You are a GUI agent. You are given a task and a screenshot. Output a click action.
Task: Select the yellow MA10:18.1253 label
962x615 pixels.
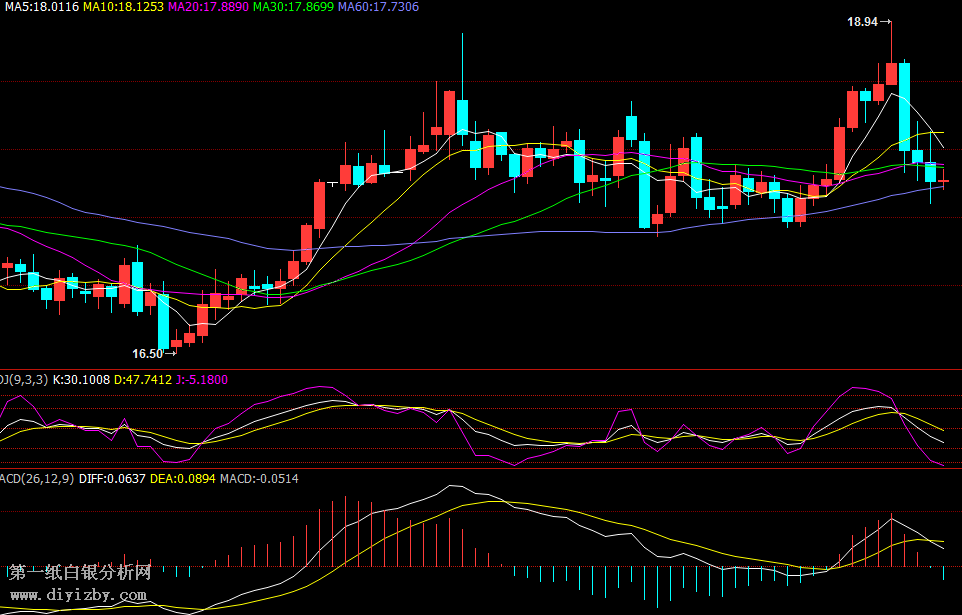123,7
